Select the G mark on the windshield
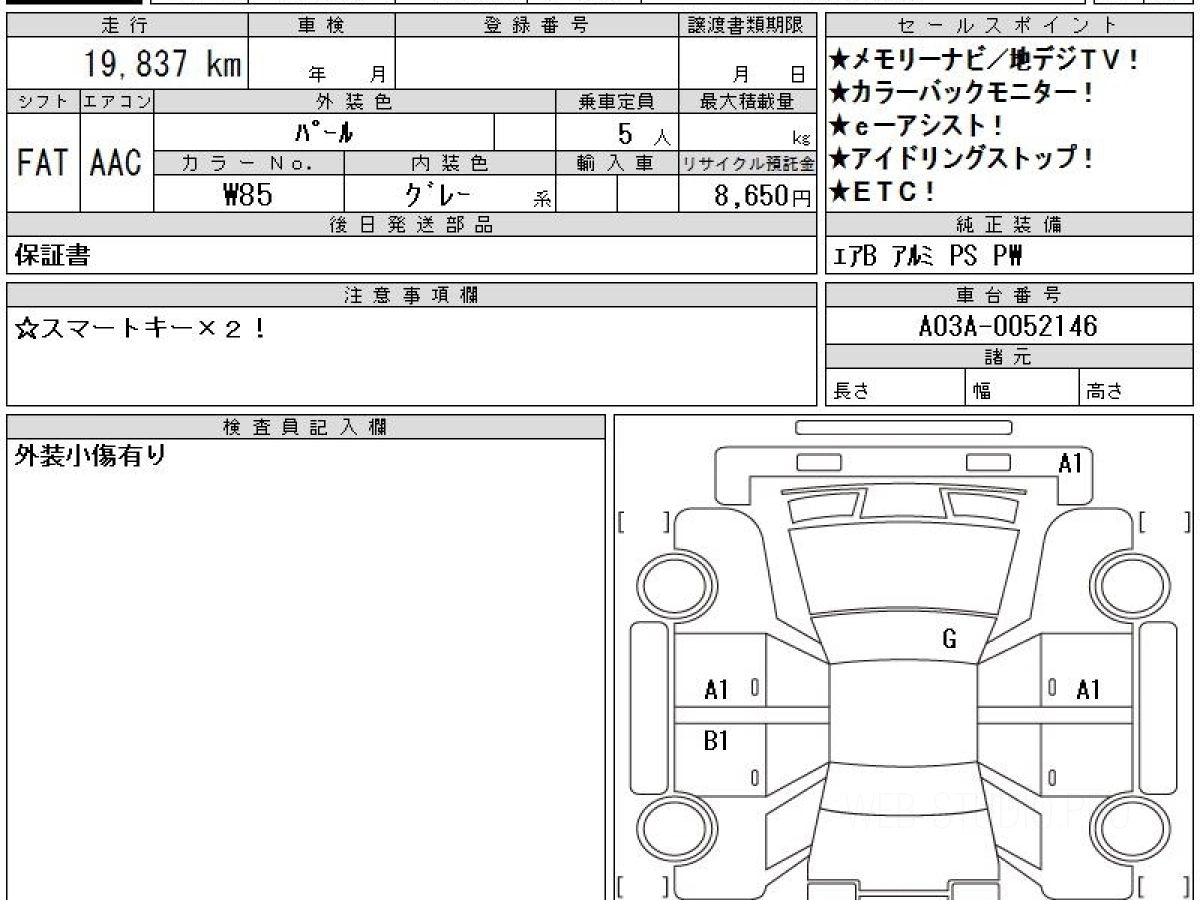 [950, 640]
